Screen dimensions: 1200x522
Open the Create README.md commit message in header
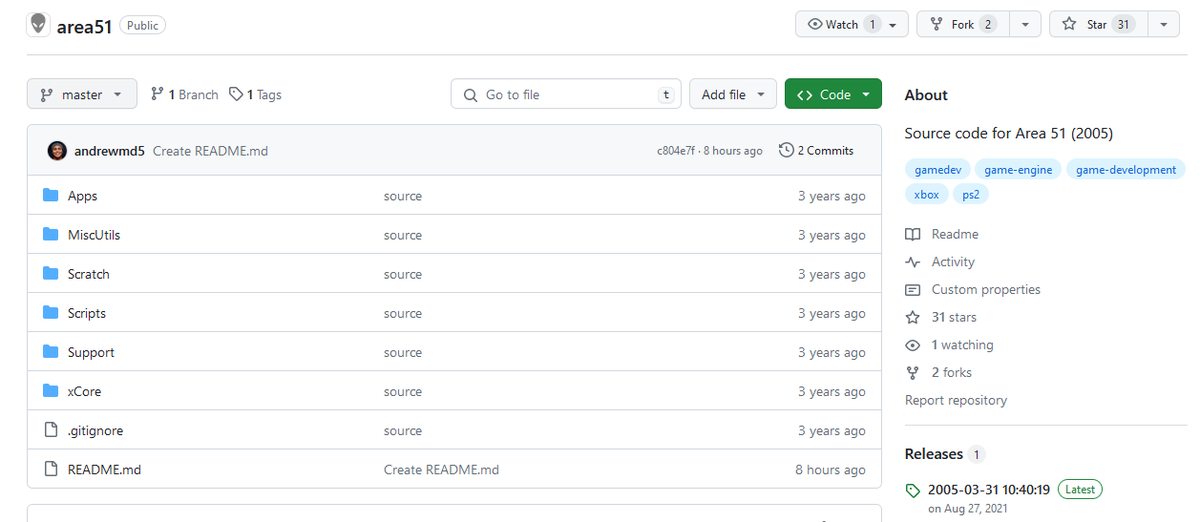(x=210, y=151)
